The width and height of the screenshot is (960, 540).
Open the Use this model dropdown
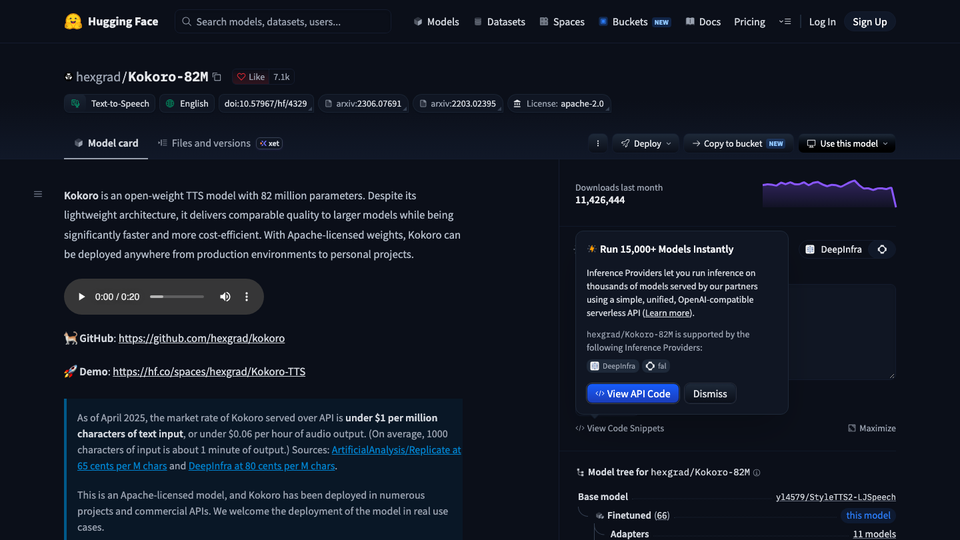[847, 143]
